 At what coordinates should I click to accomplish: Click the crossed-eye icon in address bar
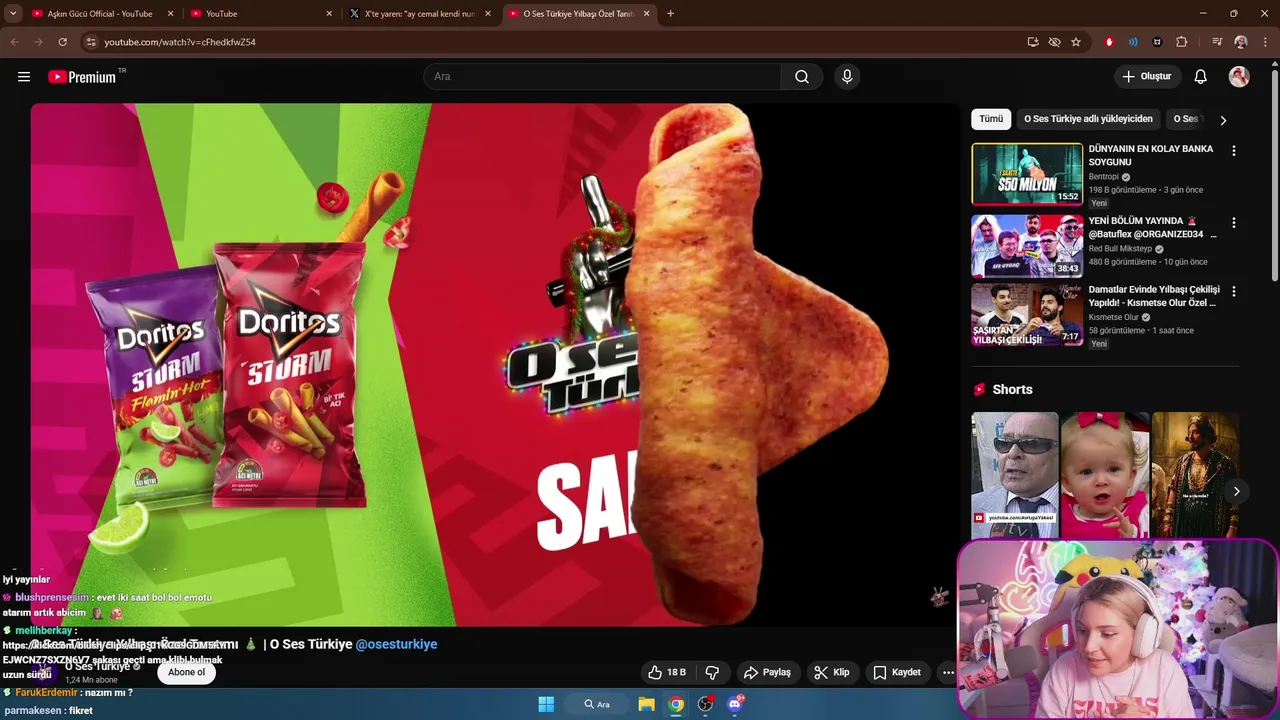(1054, 42)
